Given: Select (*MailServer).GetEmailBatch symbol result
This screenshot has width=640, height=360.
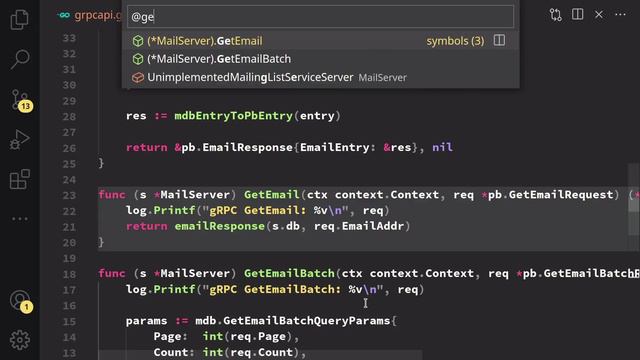Looking at the screenshot, I should (x=320, y=59).
